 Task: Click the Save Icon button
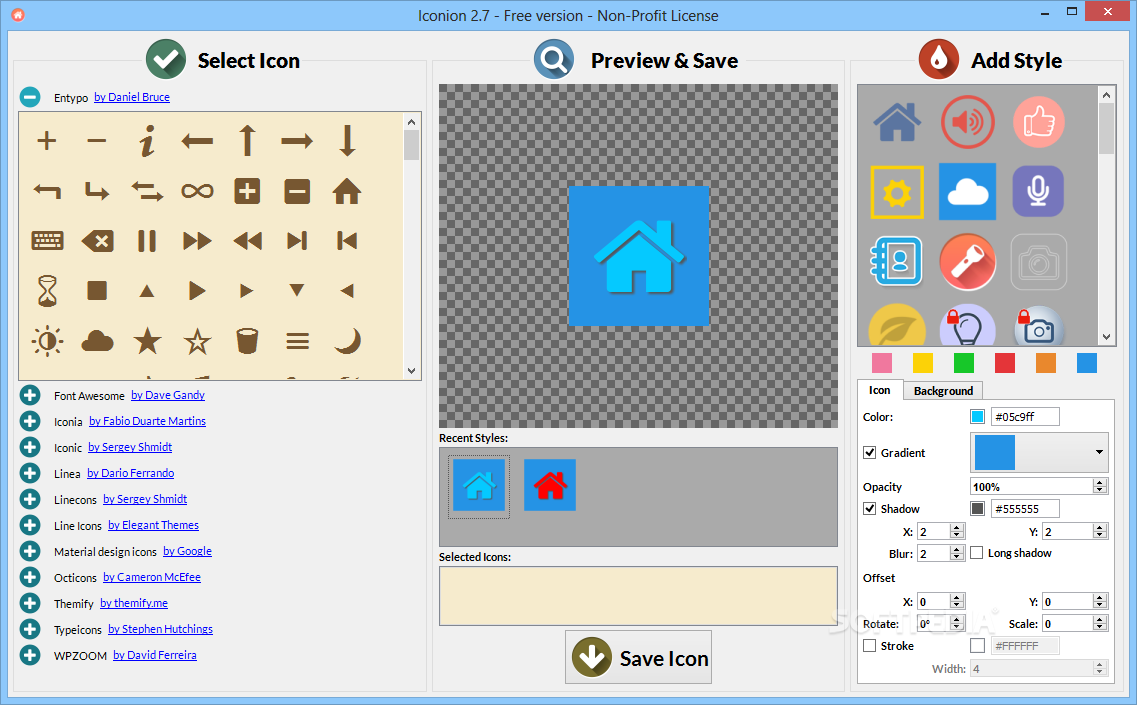pyautogui.click(x=638, y=657)
